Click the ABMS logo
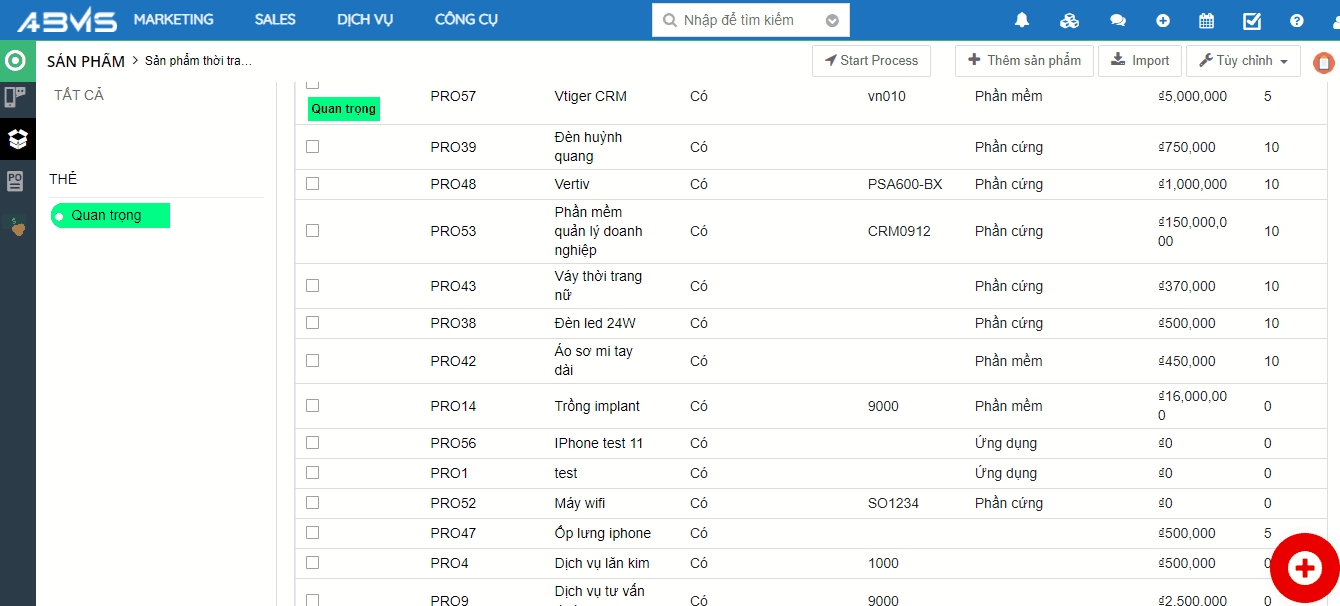Image resolution: width=1340 pixels, height=606 pixels. tap(67, 20)
